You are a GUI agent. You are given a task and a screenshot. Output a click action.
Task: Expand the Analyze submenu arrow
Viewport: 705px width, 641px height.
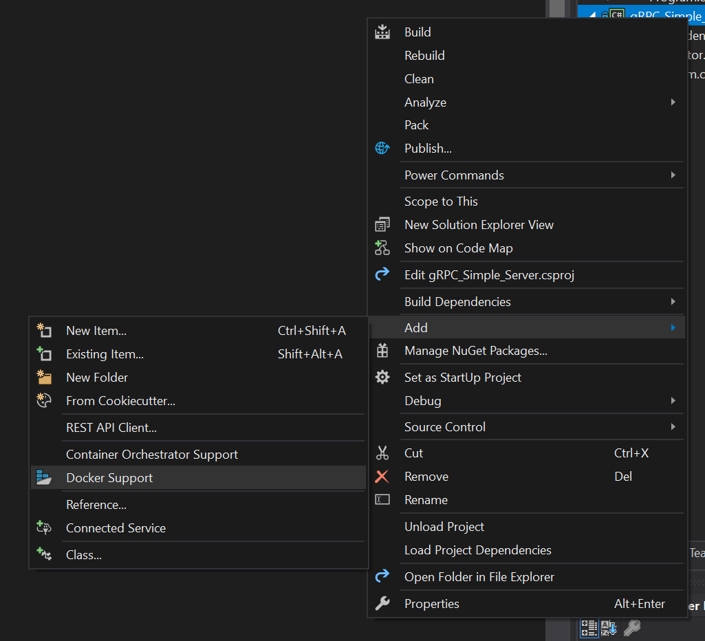tap(673, 102)
